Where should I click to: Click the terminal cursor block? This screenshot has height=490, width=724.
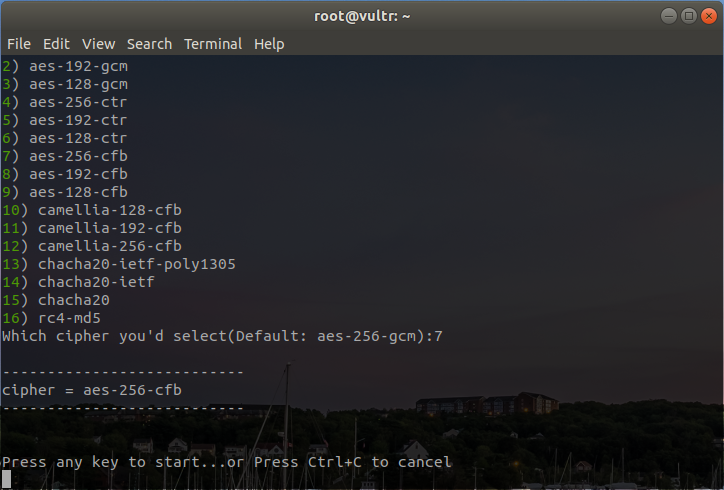point(6,480)
